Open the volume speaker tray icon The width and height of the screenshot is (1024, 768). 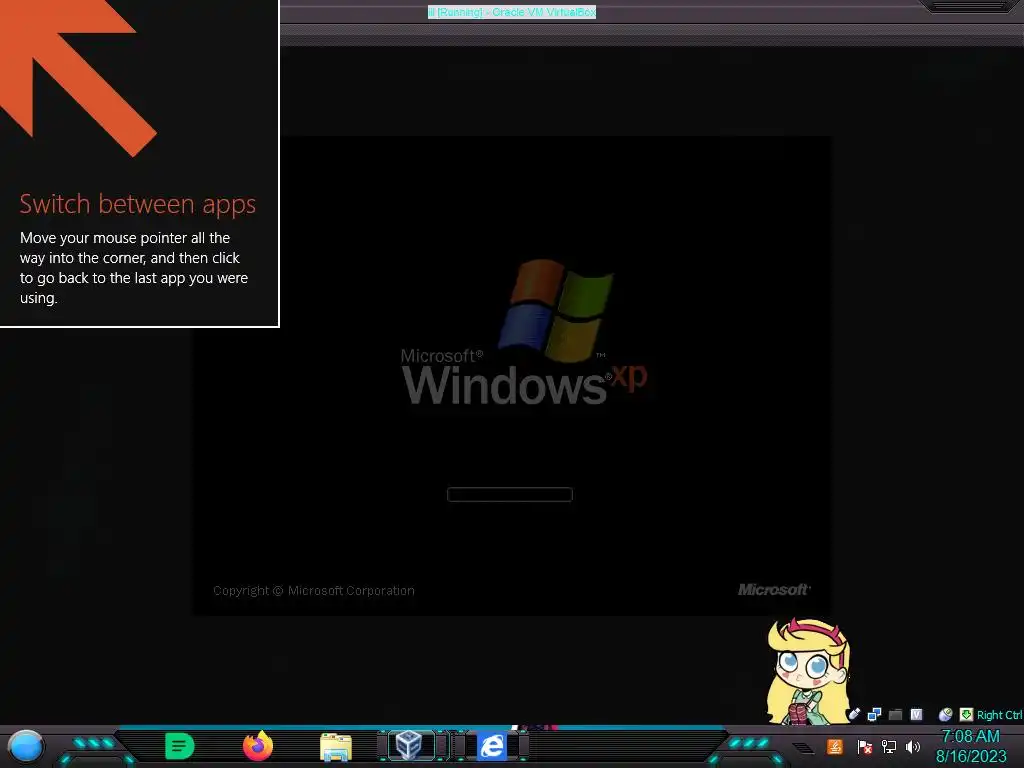pyautogui.click(x=913, y=746)
